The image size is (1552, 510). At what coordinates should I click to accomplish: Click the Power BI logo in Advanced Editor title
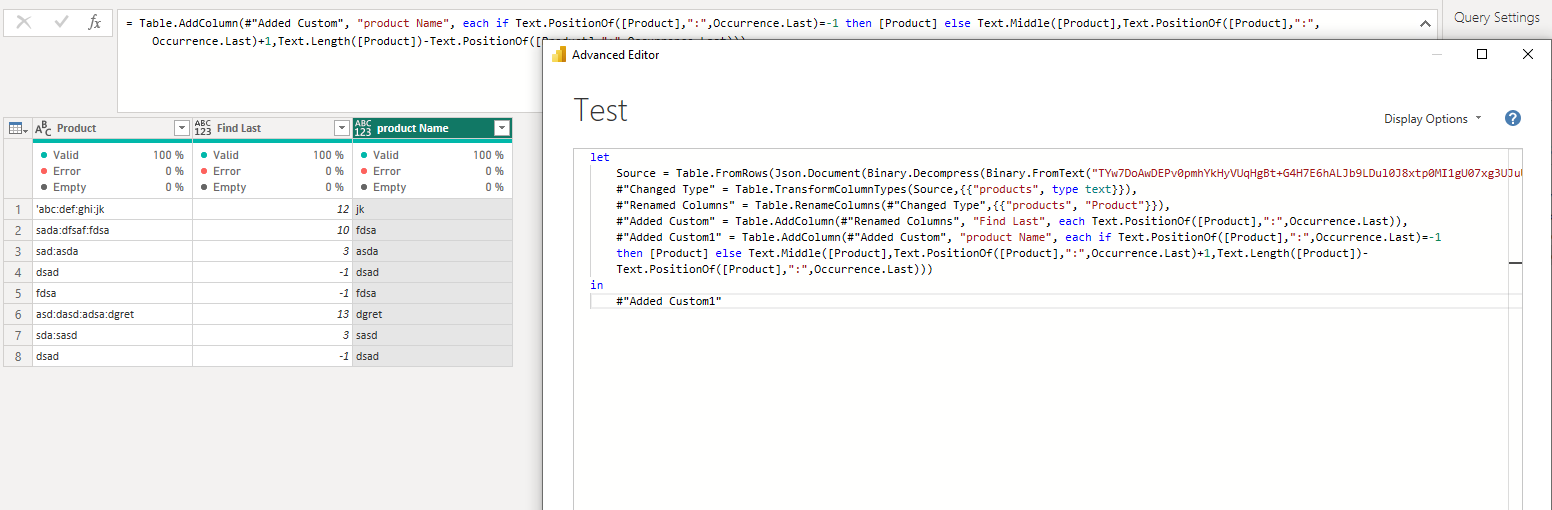click(559, 55)
